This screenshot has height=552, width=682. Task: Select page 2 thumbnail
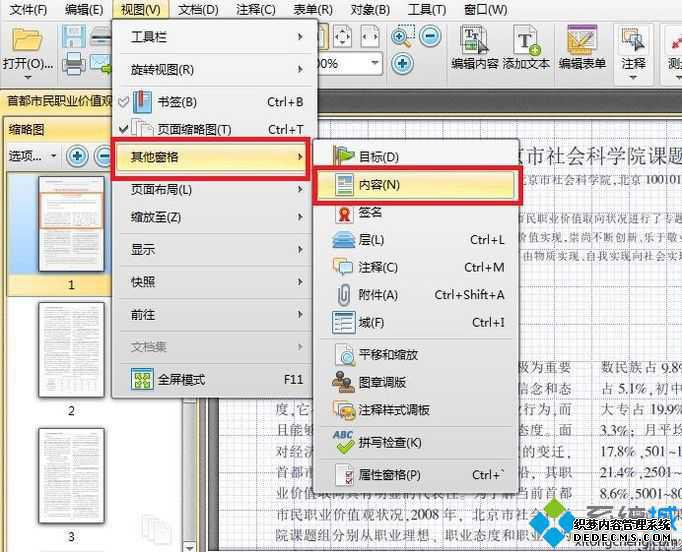[71, 350]
